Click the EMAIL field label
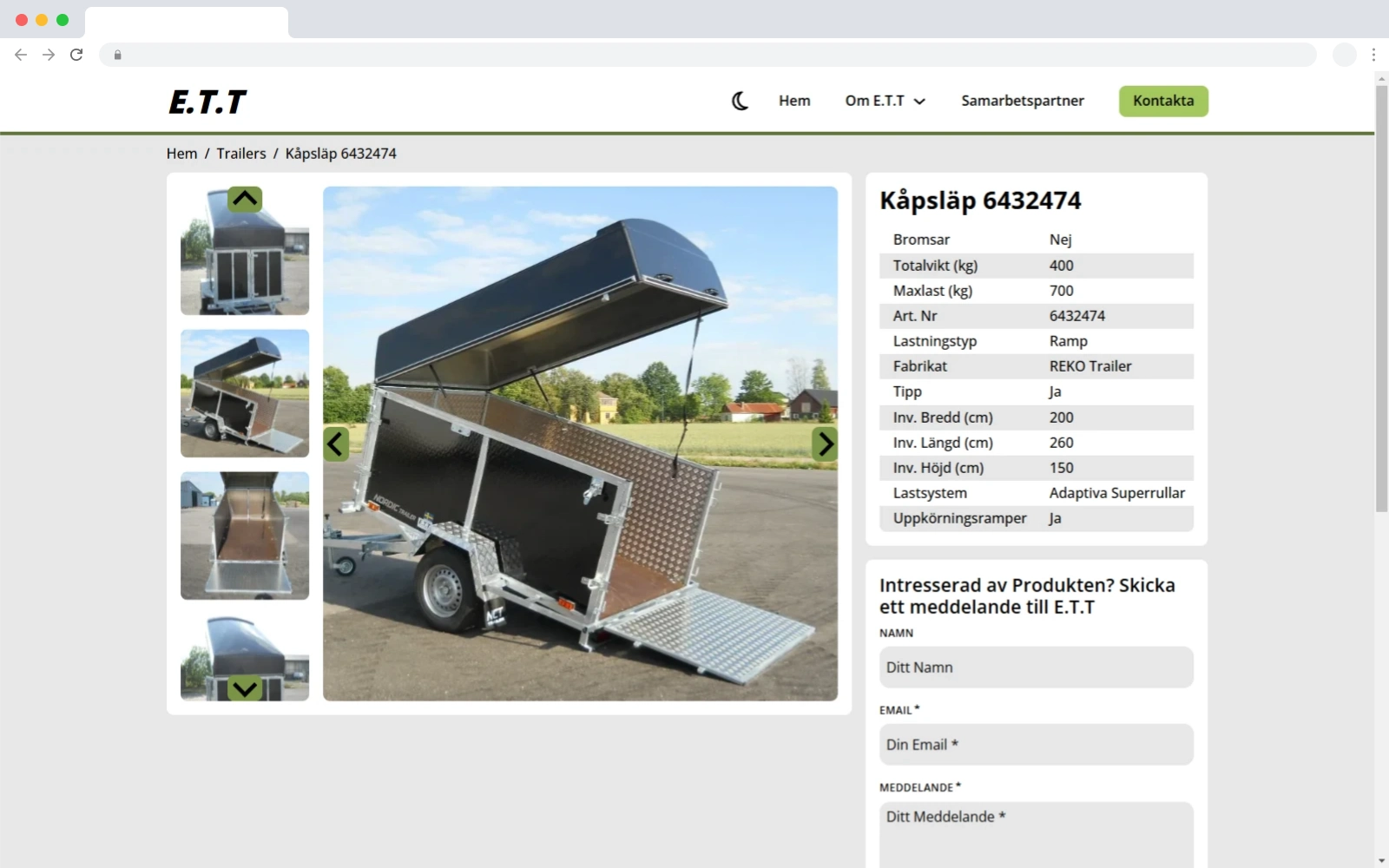This screenshot has height=868, width=1389. 899,710
